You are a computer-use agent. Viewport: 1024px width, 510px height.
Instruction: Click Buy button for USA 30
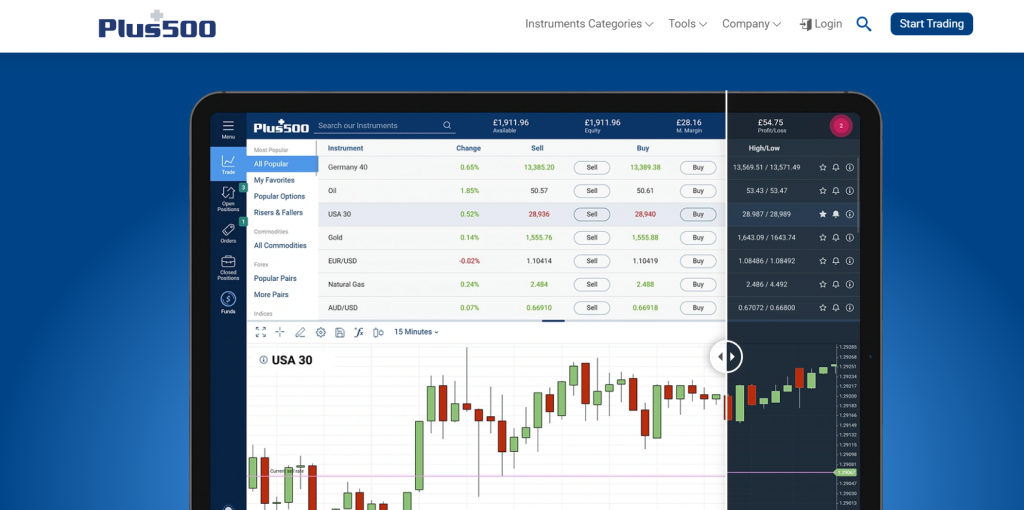698,214
